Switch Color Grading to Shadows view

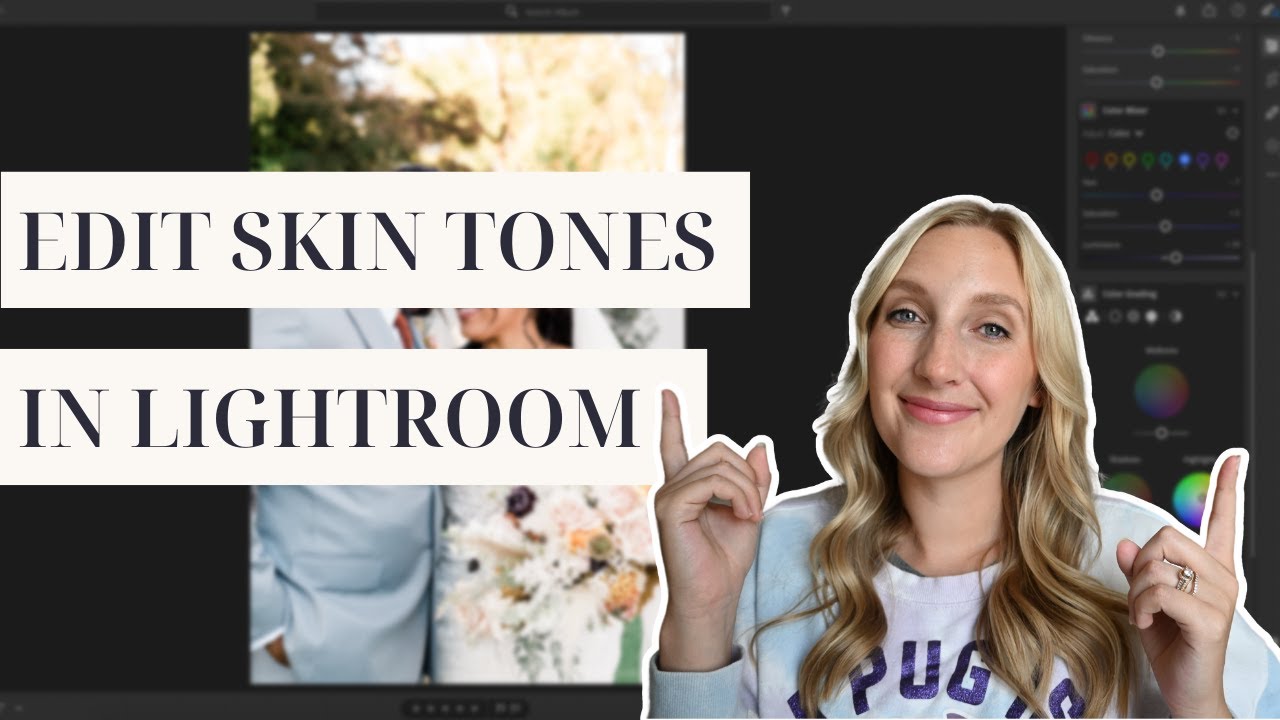pyautogui.click(x=1115, y=316)
